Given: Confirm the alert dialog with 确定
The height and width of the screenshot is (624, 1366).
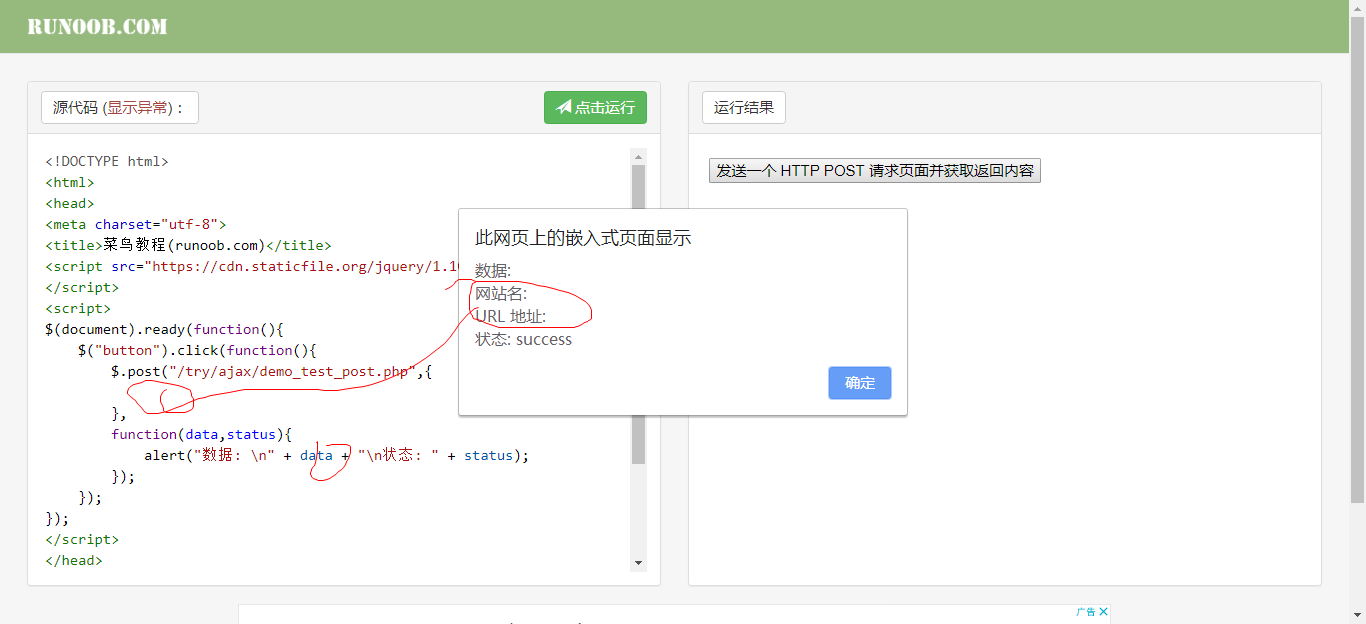Looking at the screenshot, I should 860,383.
